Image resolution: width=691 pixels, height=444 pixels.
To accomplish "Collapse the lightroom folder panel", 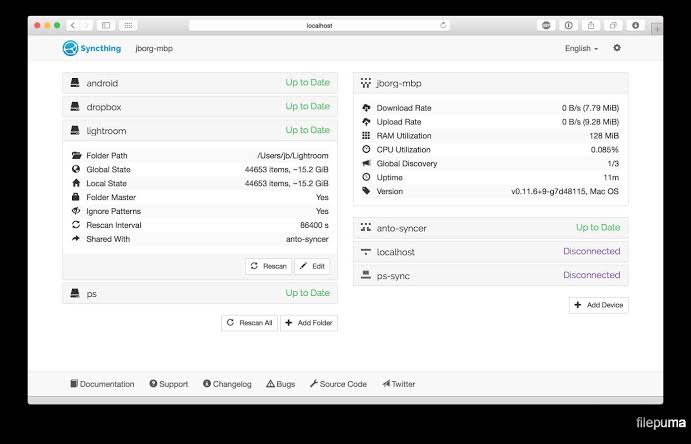I will [200, 130].
